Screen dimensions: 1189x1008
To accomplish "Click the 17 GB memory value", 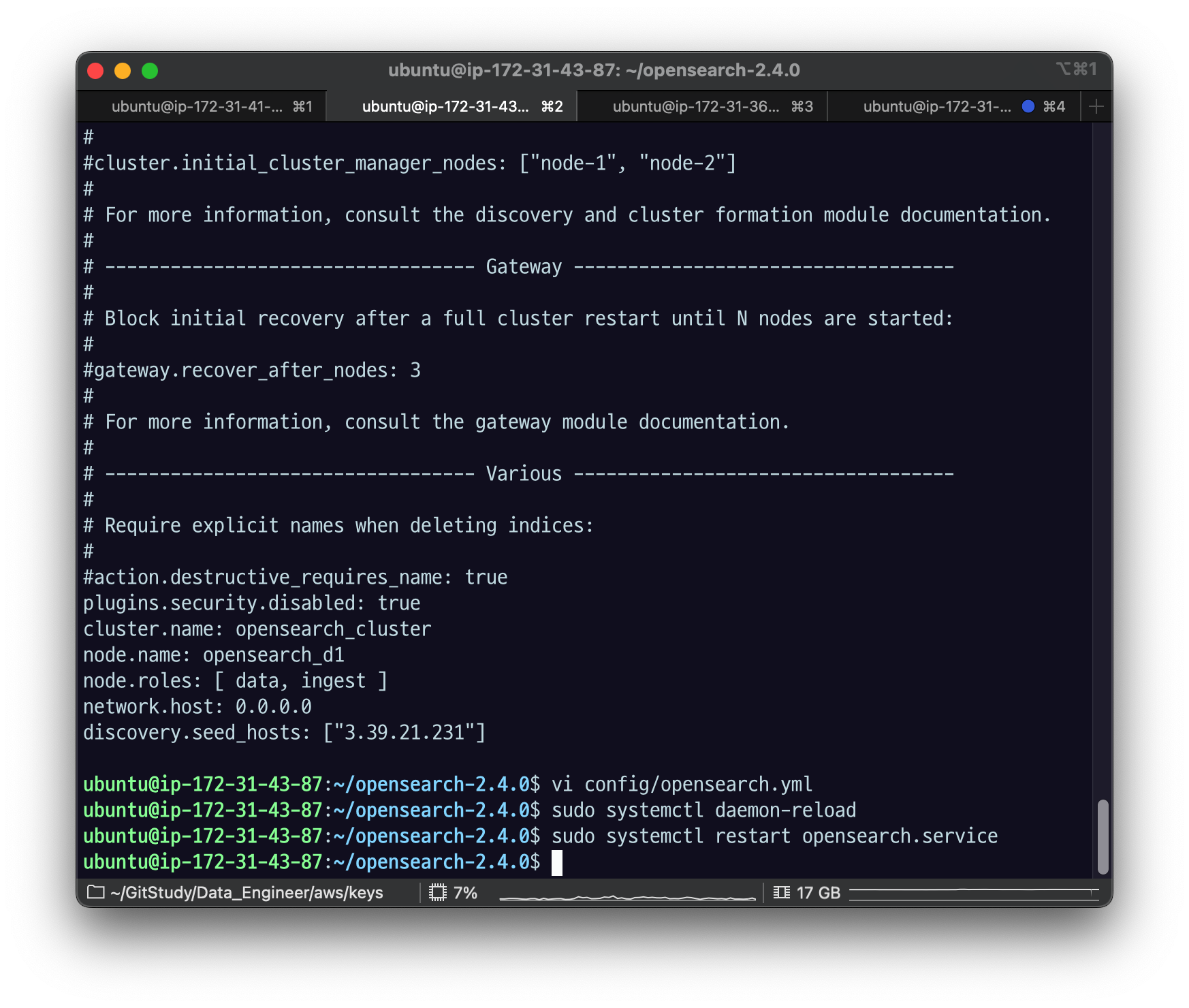I will (819, 892).
